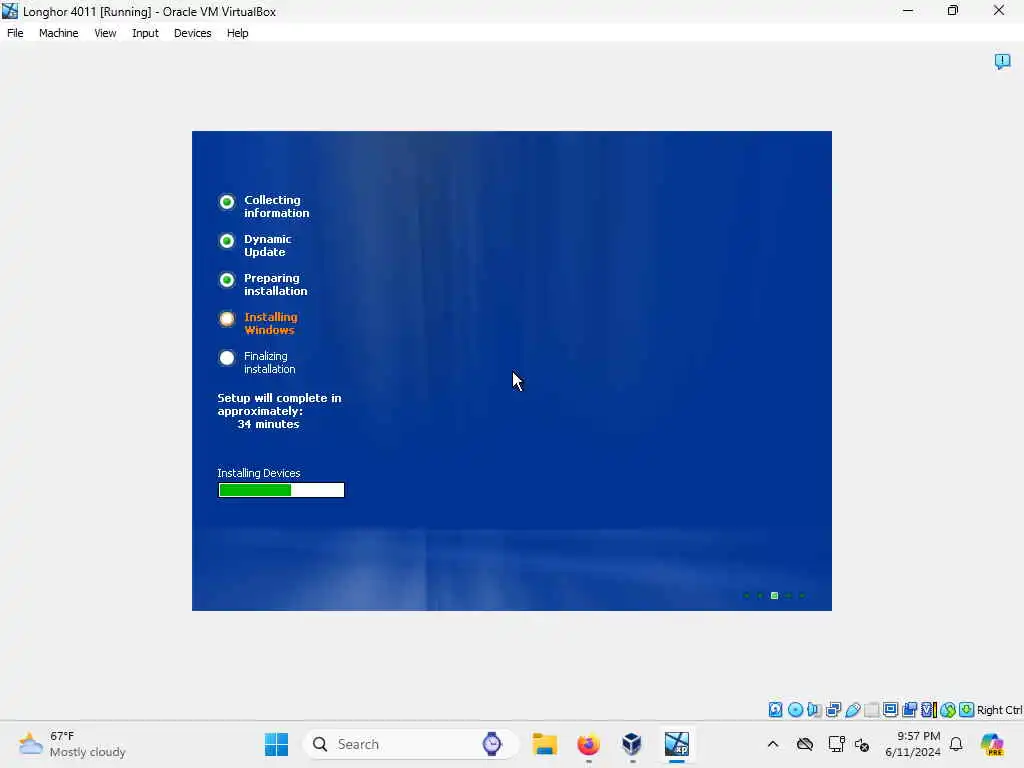Open the Windows Start button

pos(276,744)
